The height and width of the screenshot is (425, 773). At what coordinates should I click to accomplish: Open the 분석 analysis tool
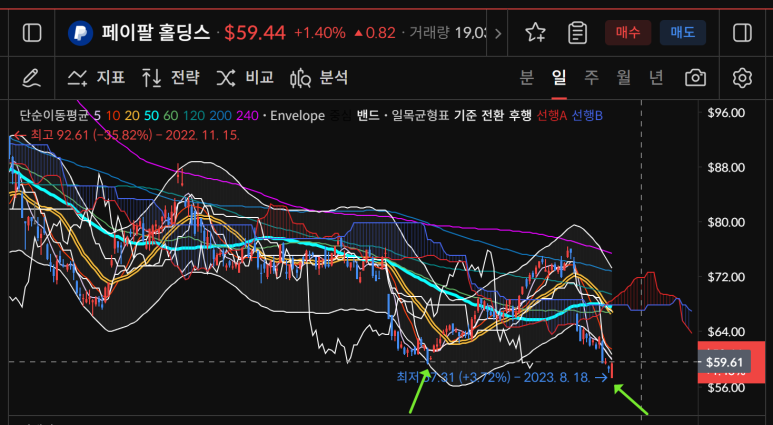tap(319, 78)
